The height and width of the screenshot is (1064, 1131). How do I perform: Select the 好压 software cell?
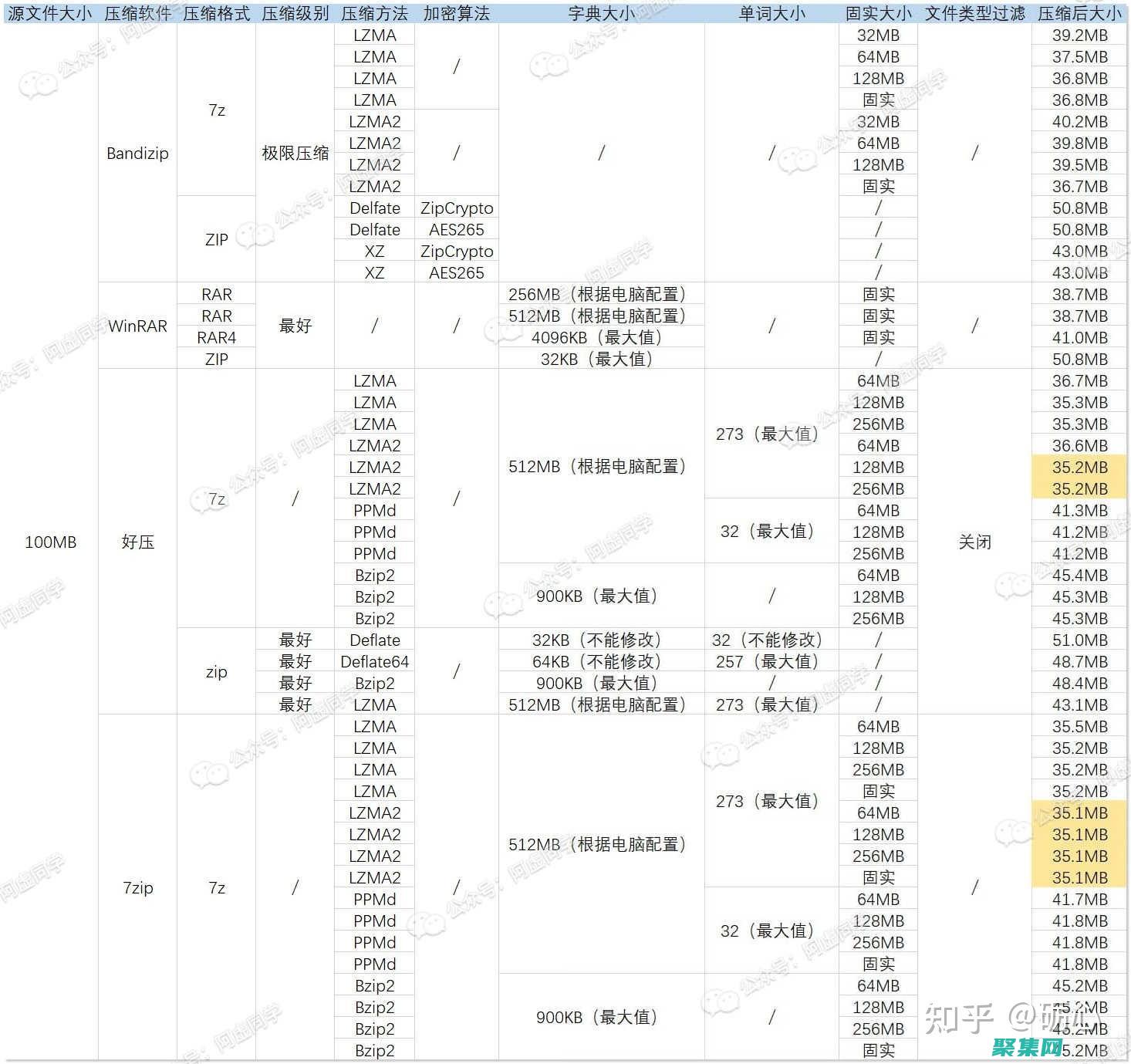coord(137,542)
